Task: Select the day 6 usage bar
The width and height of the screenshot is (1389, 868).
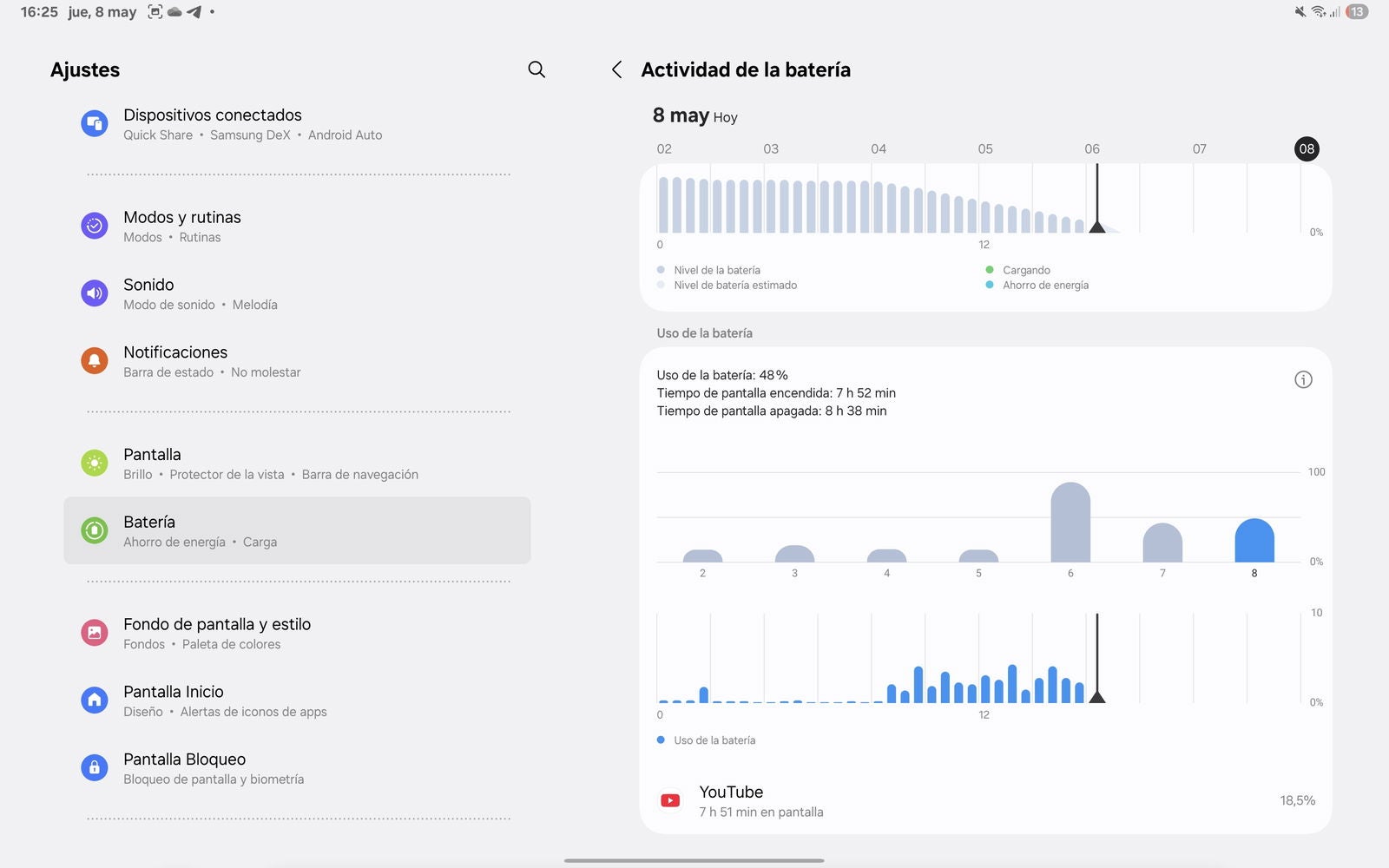Action: (x=1070, y=523)
